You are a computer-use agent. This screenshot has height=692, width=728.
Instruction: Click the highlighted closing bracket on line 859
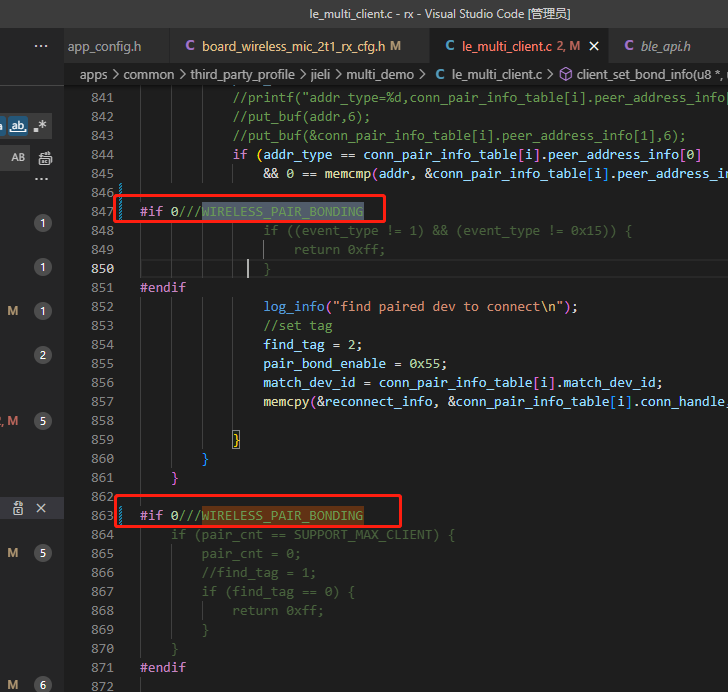(236, 440)
